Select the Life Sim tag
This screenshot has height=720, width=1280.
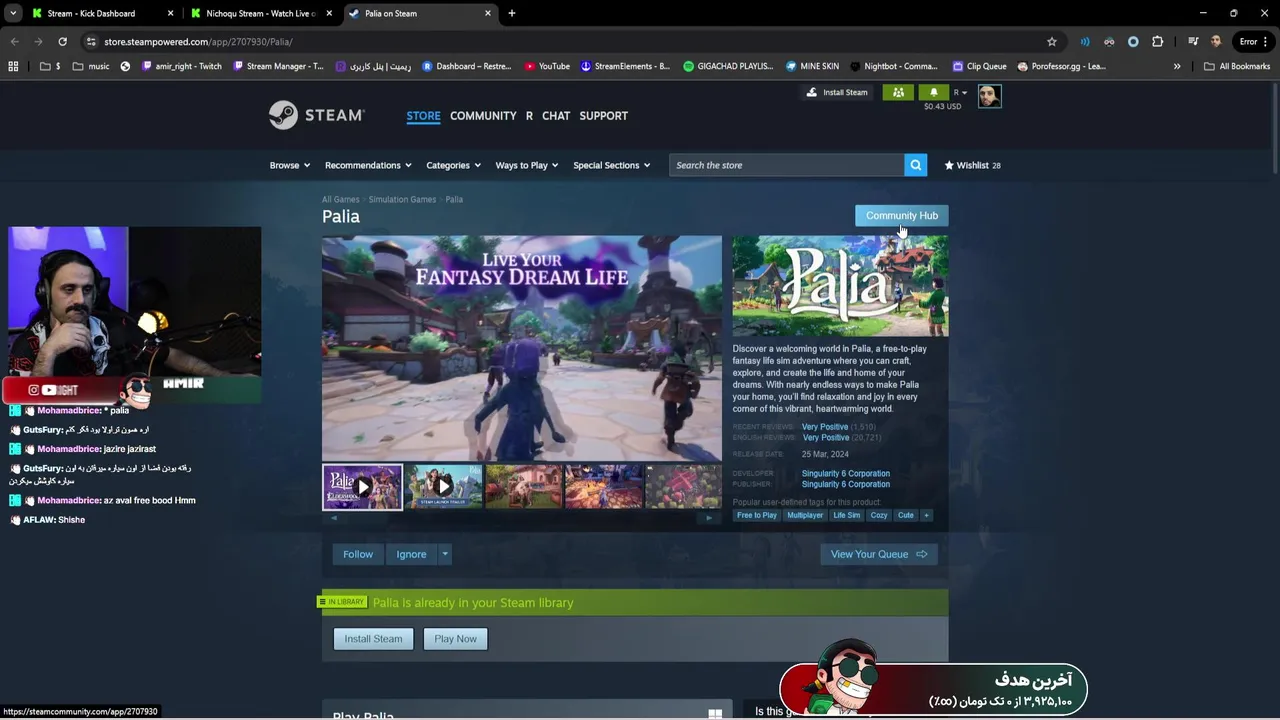click(846, 515)
